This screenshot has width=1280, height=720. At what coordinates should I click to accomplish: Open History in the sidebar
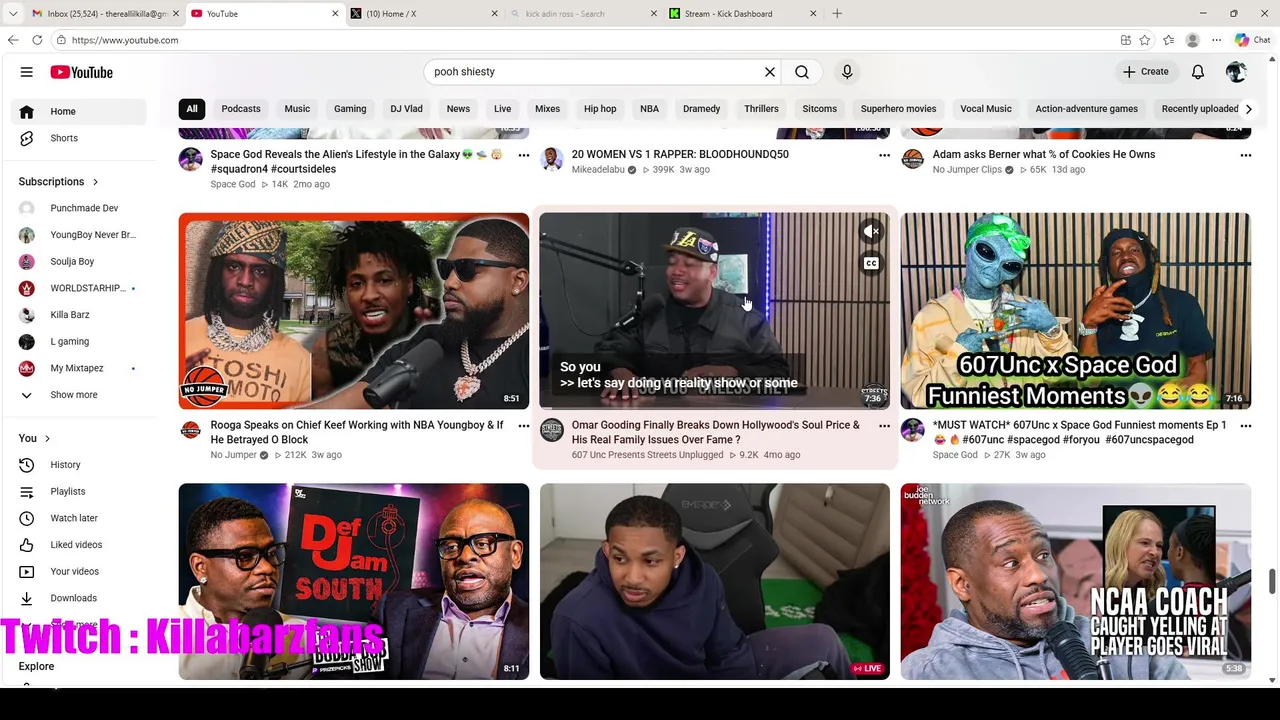[x=80, y=465]
